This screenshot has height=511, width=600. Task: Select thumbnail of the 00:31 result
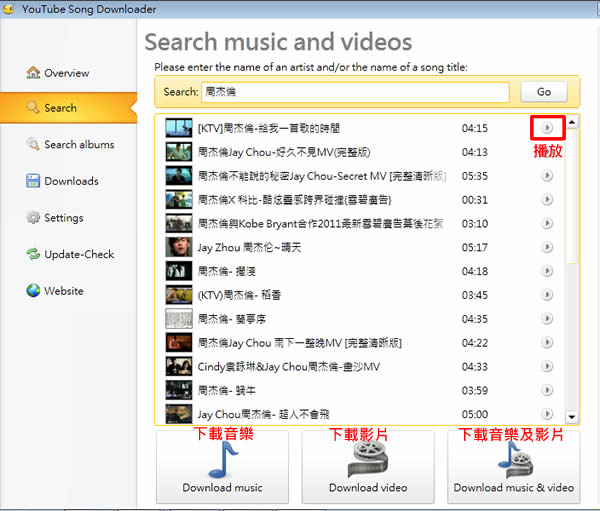pyautogui.click(x=179, y=199)
